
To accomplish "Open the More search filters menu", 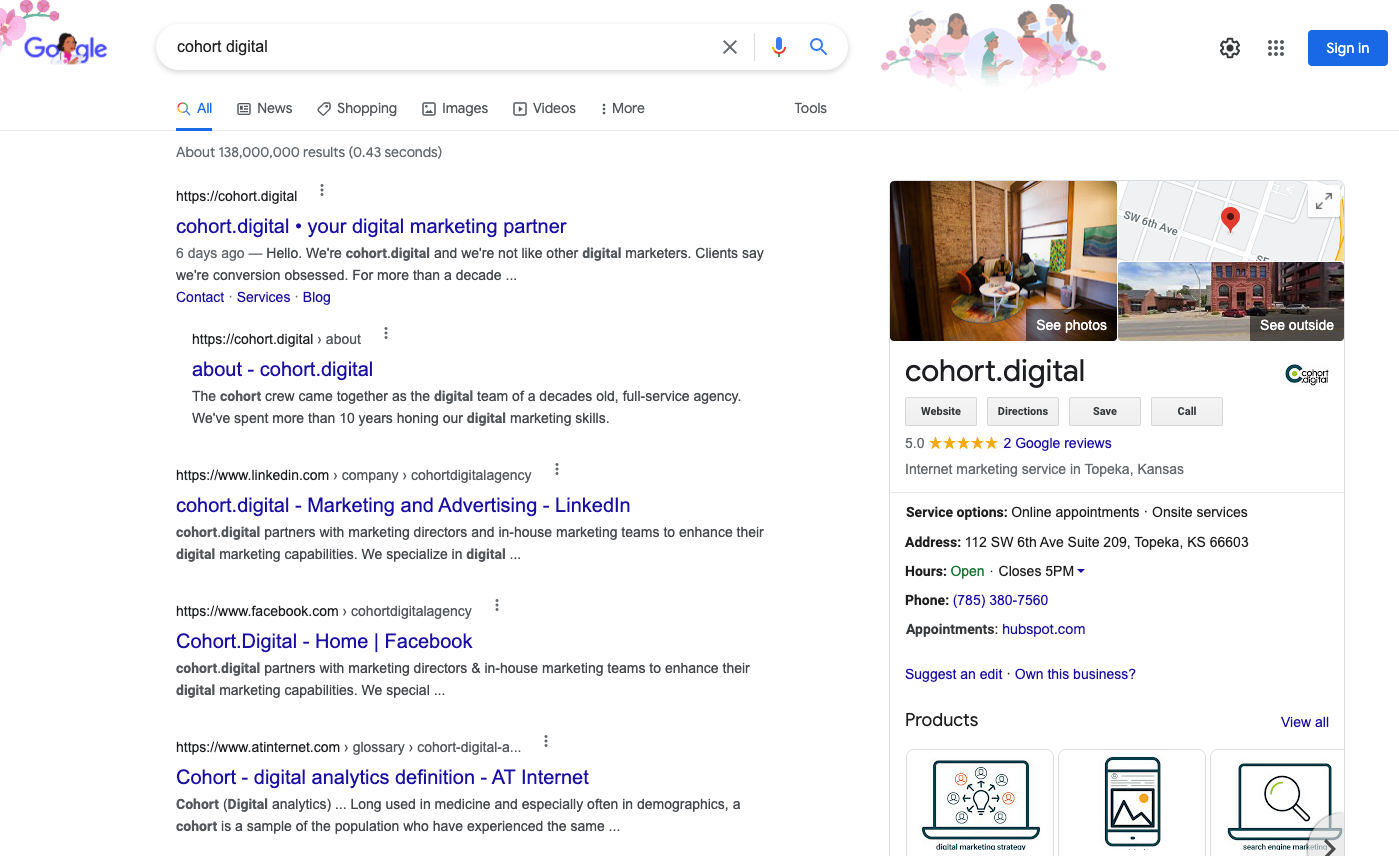I will [622, 108].
